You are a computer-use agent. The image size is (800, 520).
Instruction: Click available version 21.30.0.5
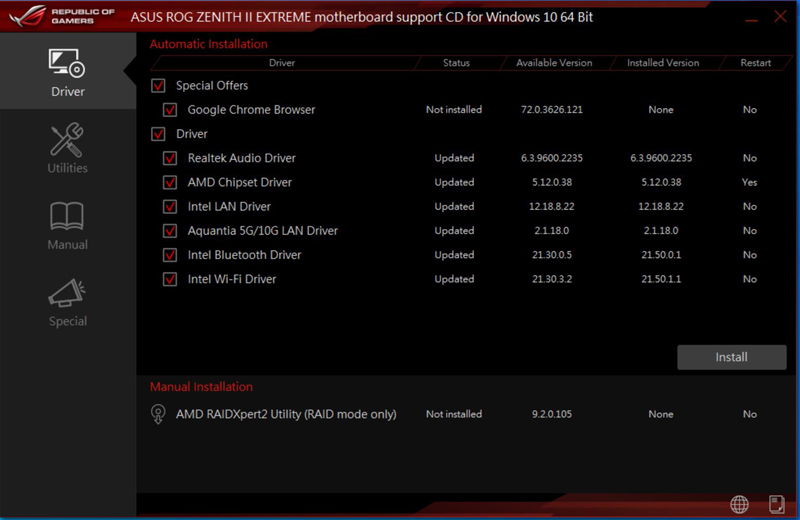pyautogui.click(x=552, y=255)
